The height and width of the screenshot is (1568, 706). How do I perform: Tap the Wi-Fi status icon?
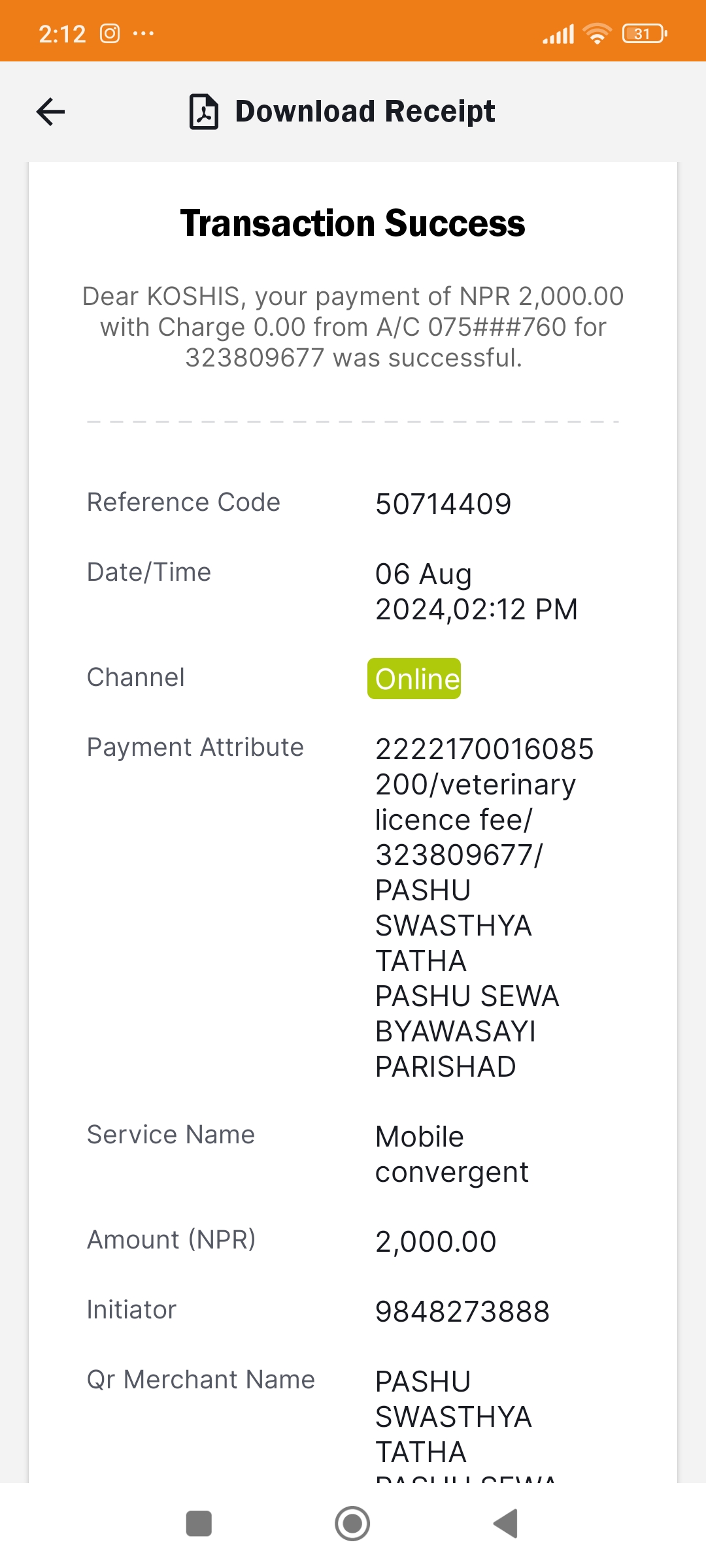click(597, 33)
